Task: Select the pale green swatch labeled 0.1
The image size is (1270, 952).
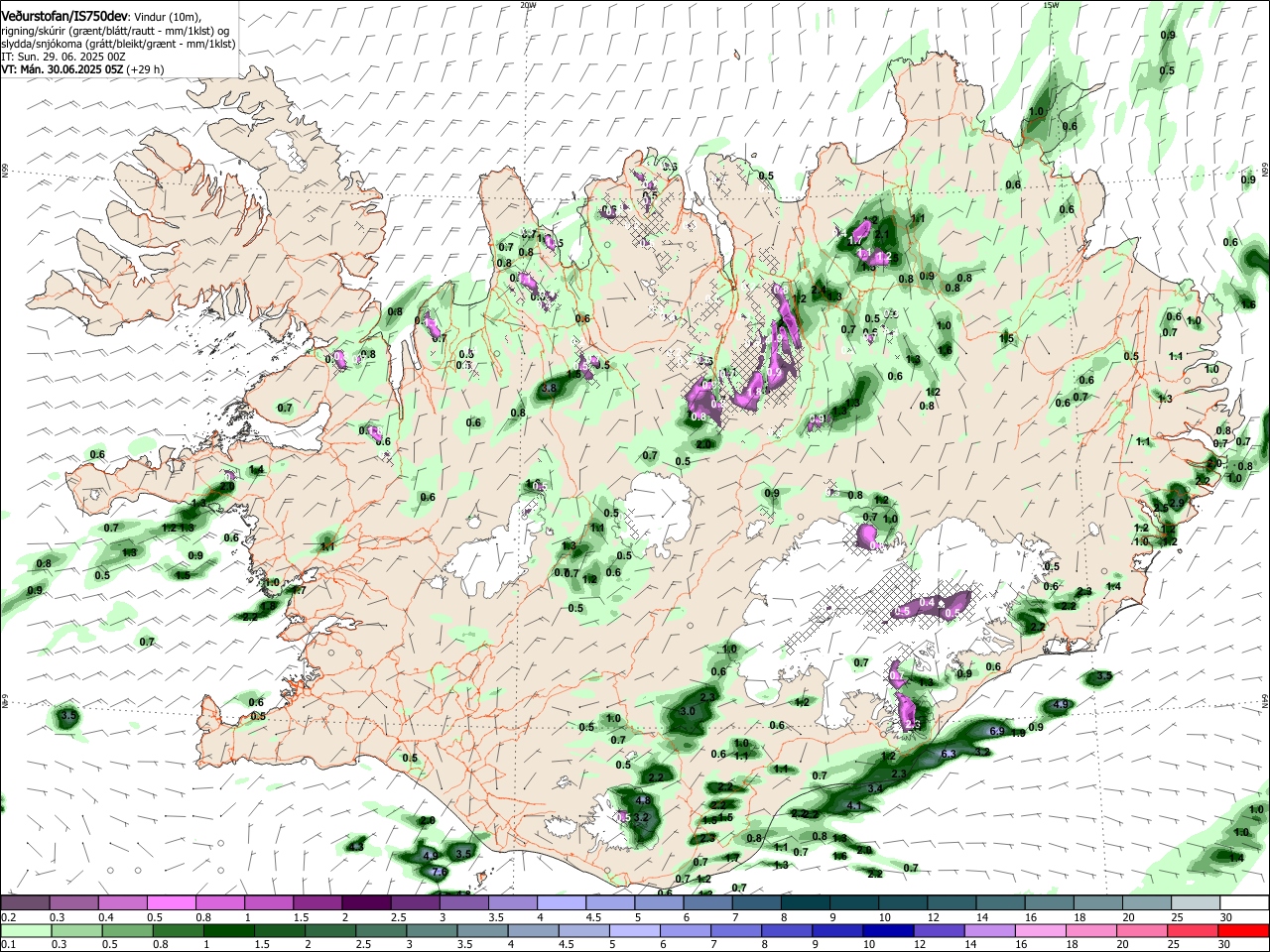Action: 25,930
